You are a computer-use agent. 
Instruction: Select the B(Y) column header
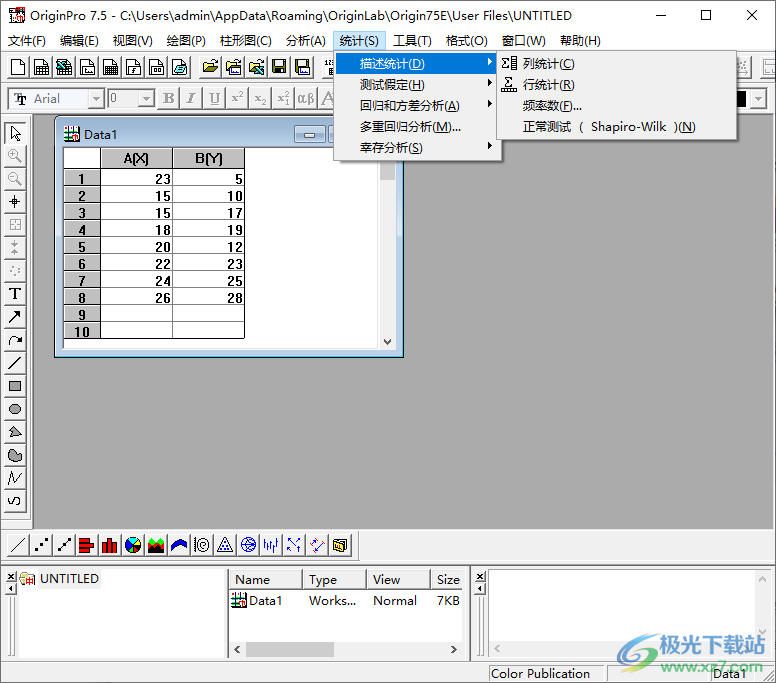(208, 158)
